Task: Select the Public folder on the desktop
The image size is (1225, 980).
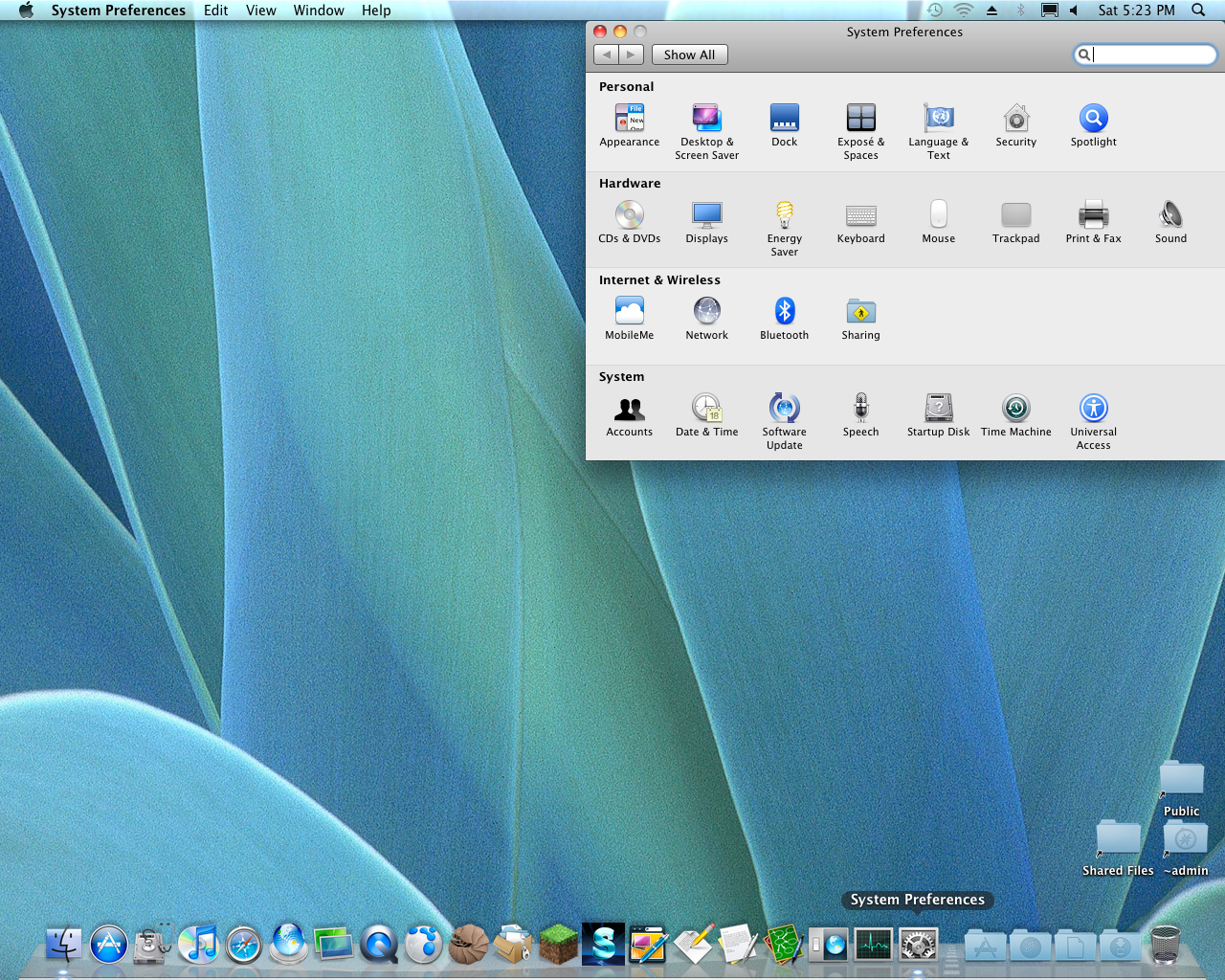Action: click(1181, 789)
